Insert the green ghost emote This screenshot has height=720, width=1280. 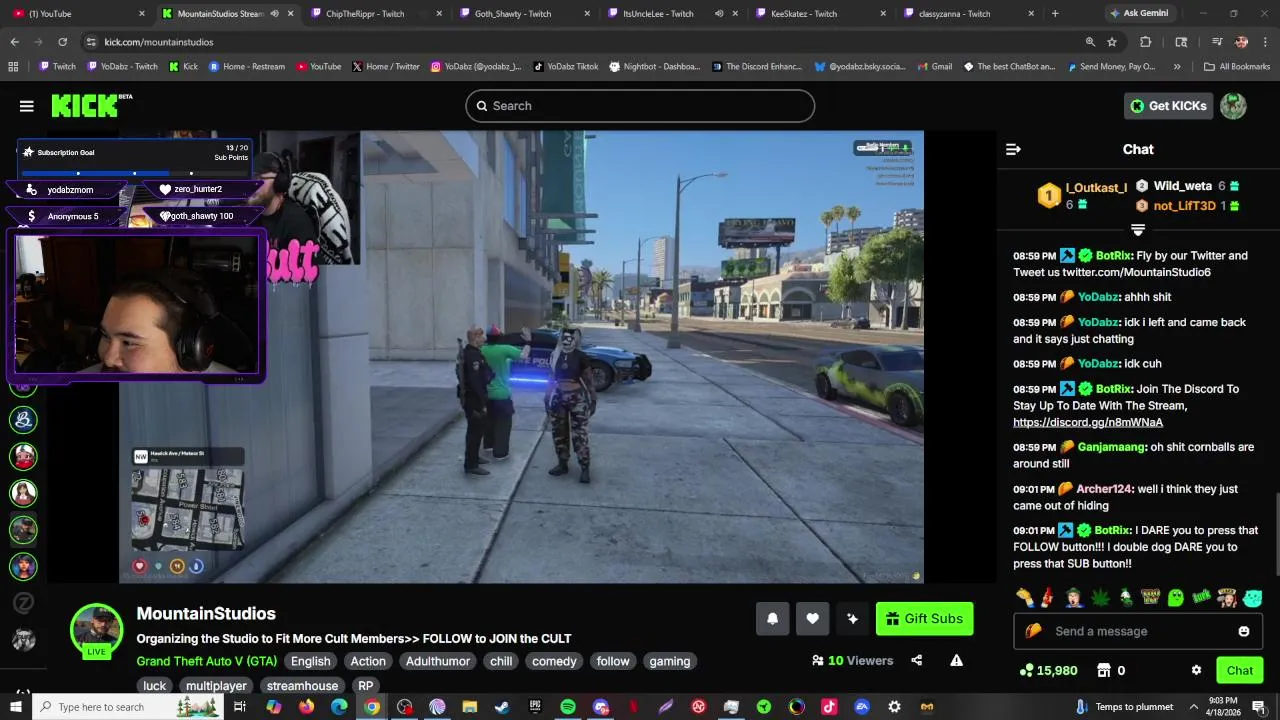(x=1175, y=598)
